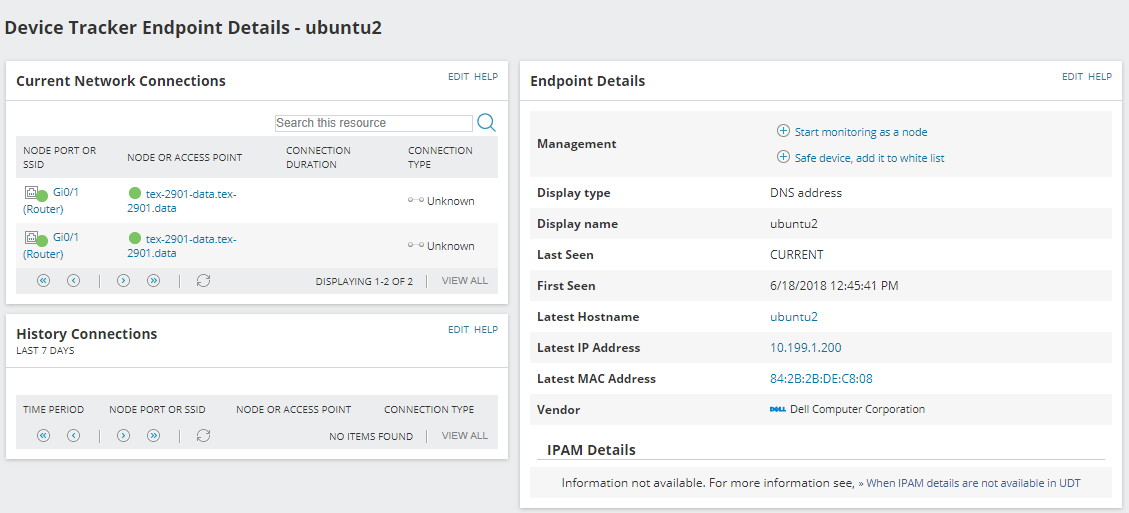
Task: Go to last page in History Connections
Action: click(x=154, y=436)
